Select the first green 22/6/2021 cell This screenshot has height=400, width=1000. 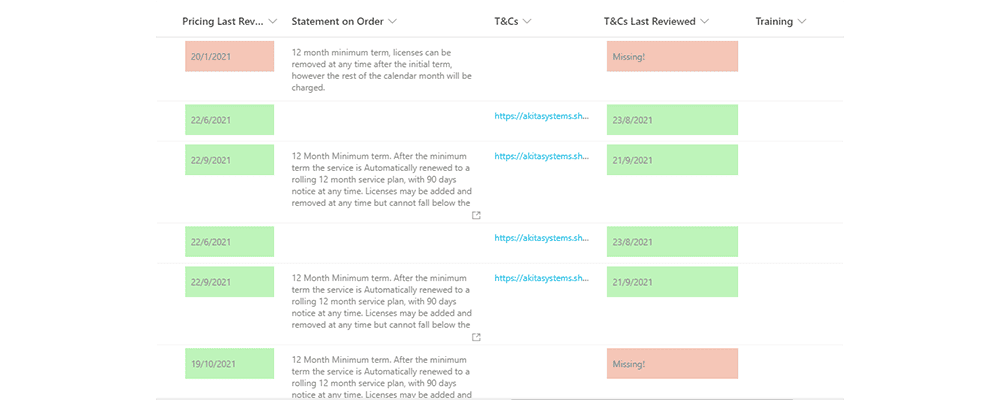pos(230,120)
